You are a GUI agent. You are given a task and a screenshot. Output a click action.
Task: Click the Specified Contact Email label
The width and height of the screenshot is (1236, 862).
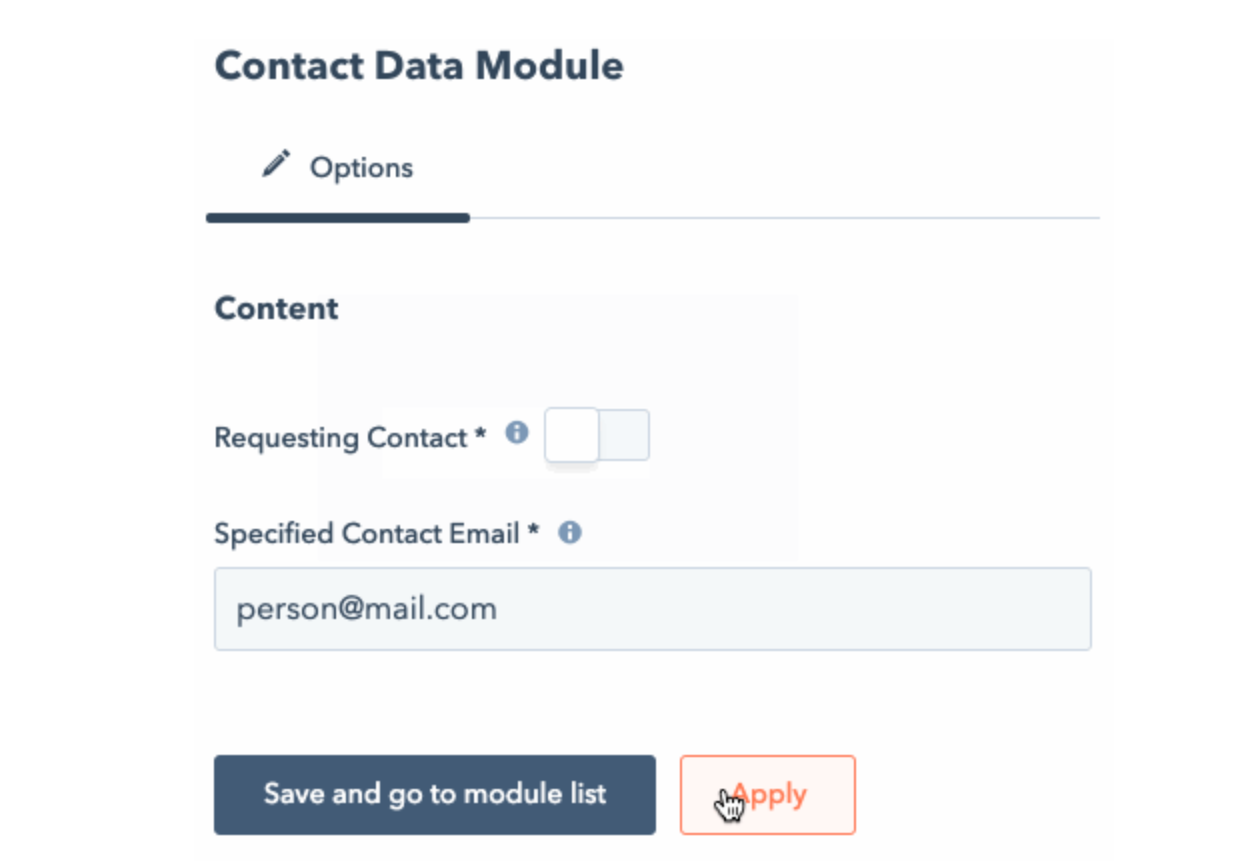[x=366, y=533]
